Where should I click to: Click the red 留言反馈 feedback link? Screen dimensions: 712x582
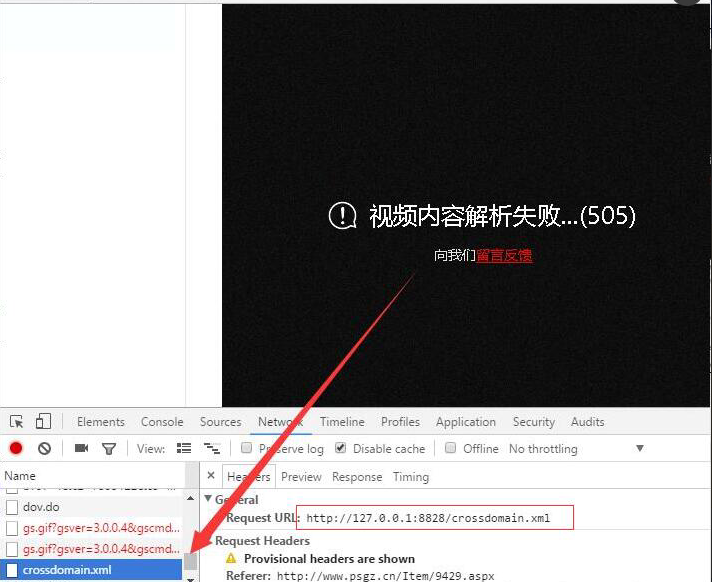pyautogui.click(x=504, y=256)
